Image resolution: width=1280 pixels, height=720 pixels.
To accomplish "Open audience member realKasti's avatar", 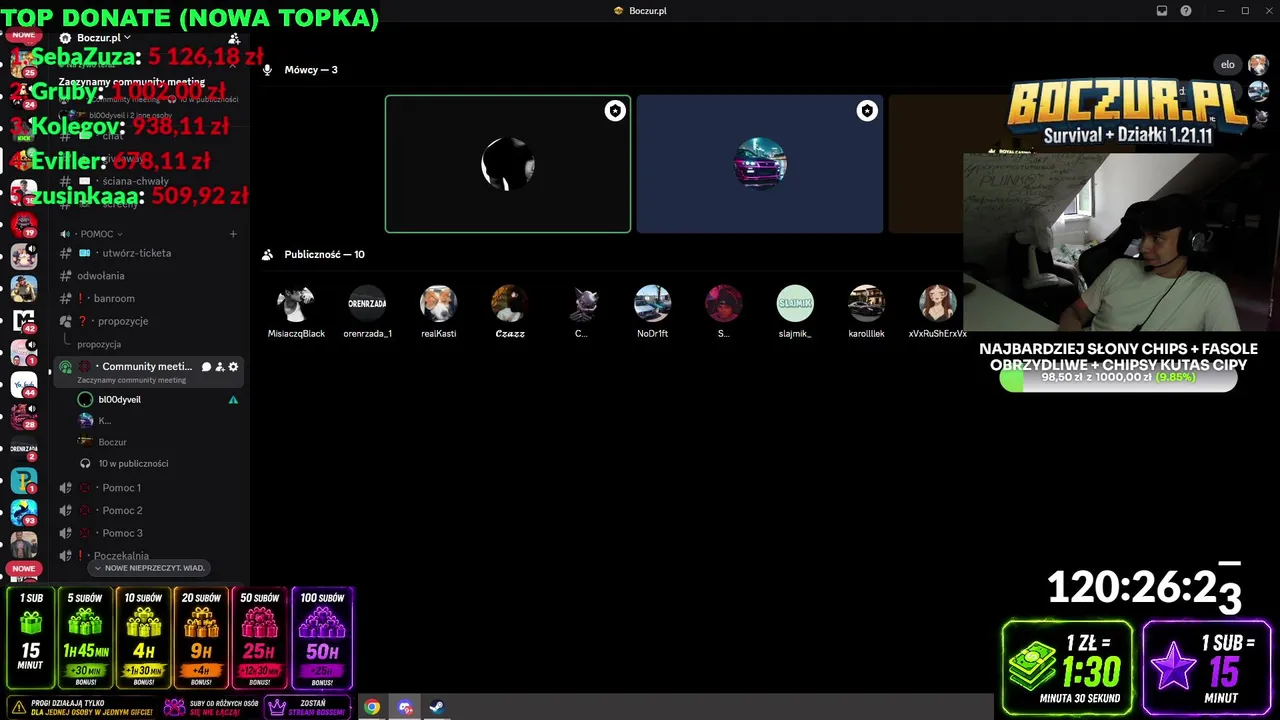I will (438, 303).
